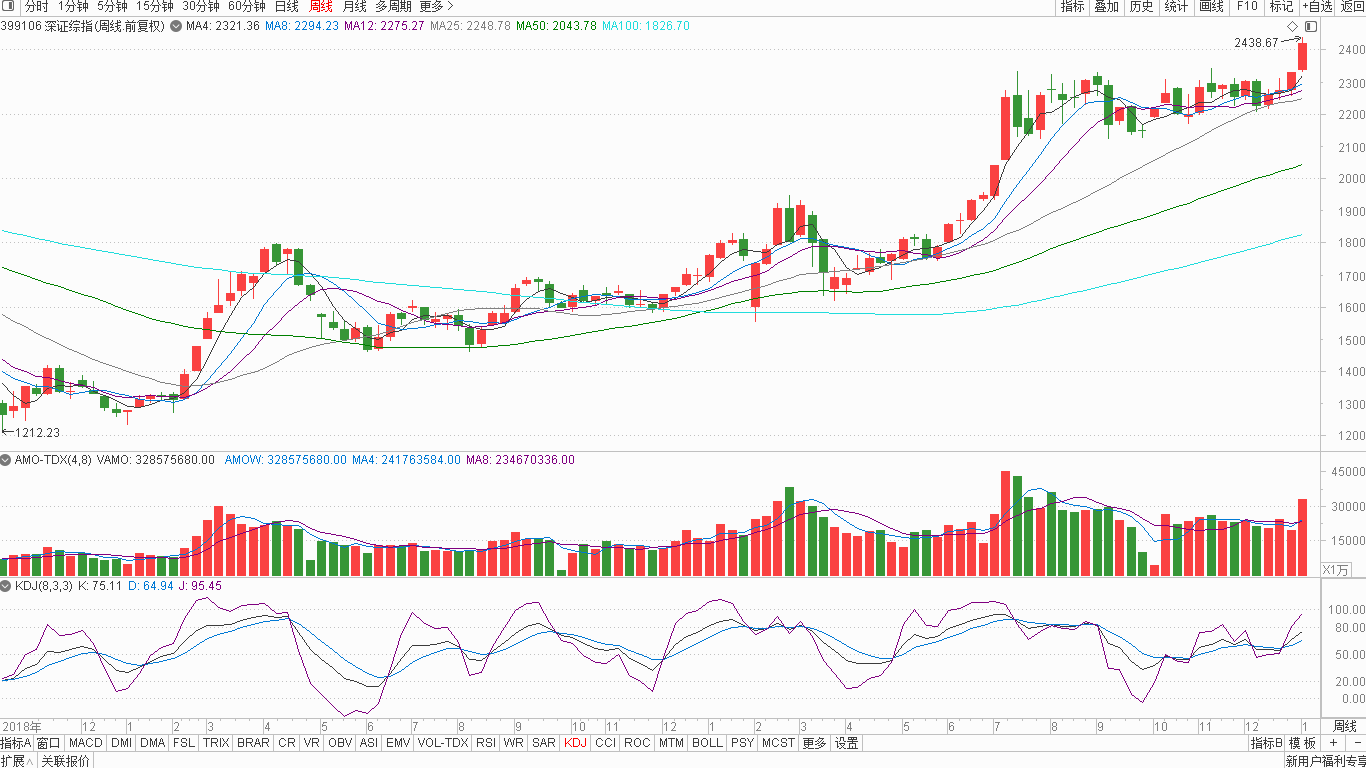The height and width of the screenshot is (768, 1366).
Task: Select the ROC indicator
Action: point(637,743)
